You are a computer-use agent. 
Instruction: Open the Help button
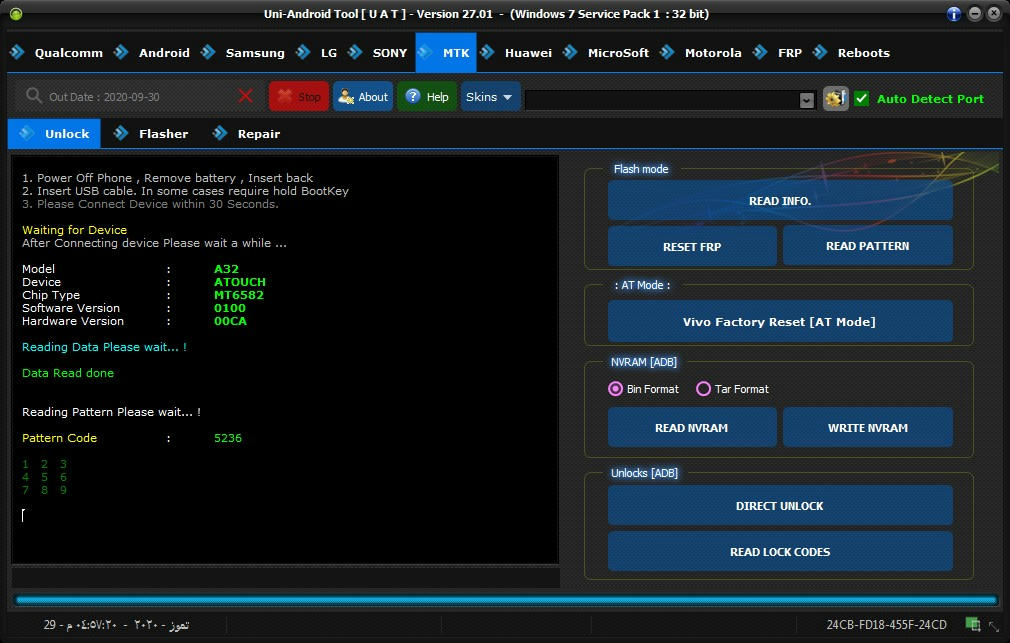click(x=427, y=97)
